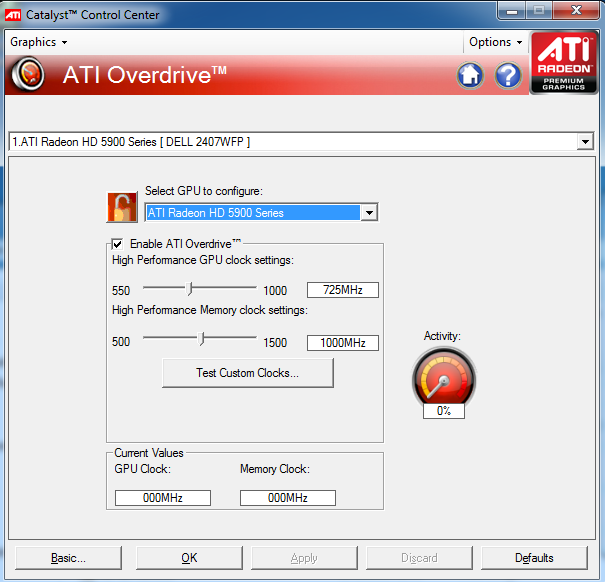Click the 1000 maximum GPU clock label
This screenshot has height=582, width=605.
[275, 291]
